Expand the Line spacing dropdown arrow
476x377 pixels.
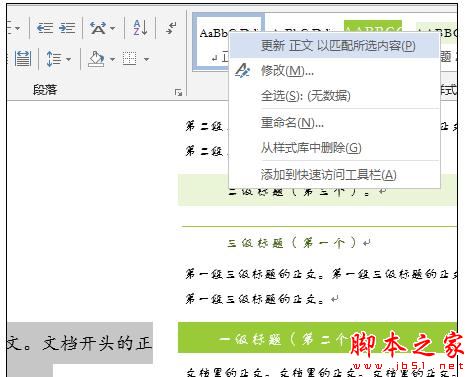pyautogui.click(x=68, y=59)
